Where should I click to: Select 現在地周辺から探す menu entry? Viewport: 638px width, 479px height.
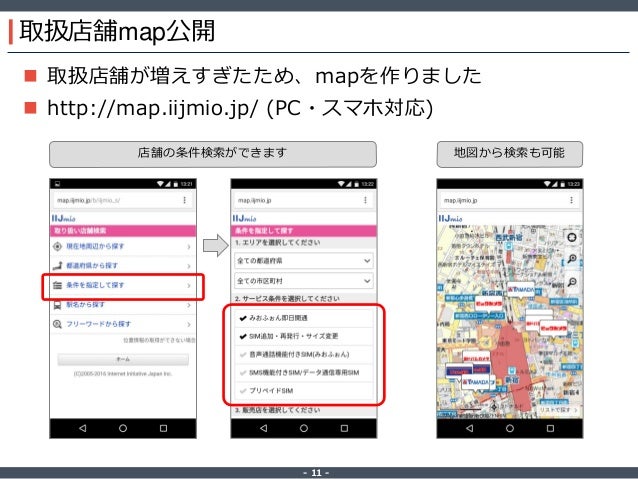click(x=123, y=246)
